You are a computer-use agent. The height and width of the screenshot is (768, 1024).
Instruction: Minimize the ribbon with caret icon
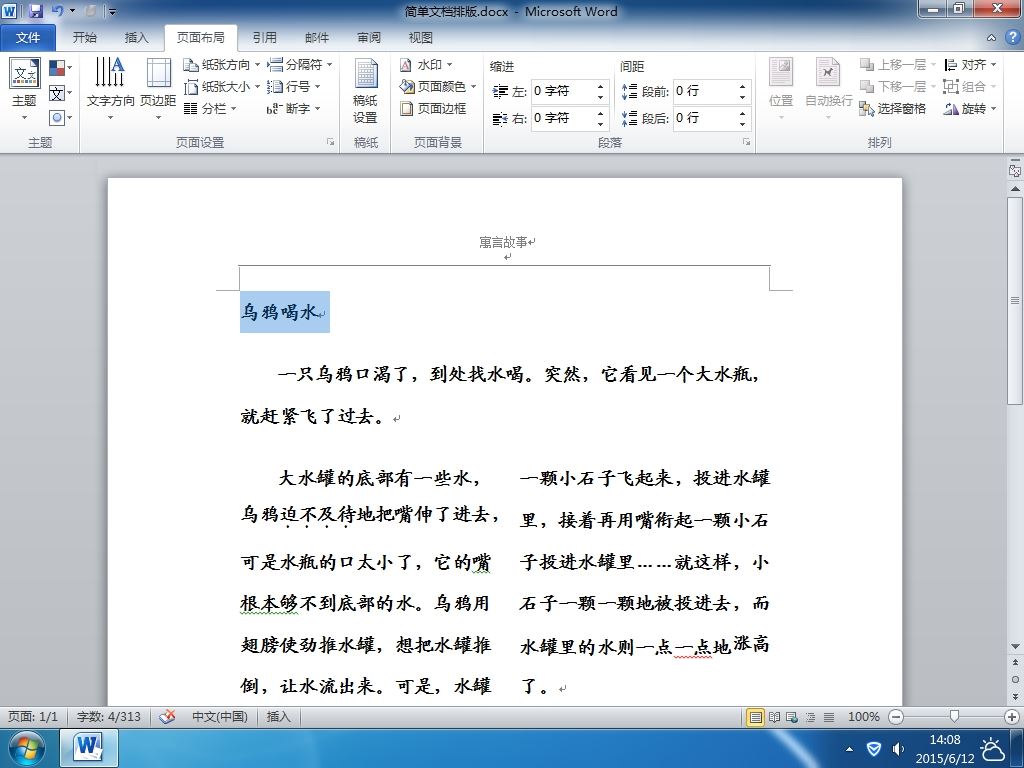pyautogui.click(x=991, y=38)
